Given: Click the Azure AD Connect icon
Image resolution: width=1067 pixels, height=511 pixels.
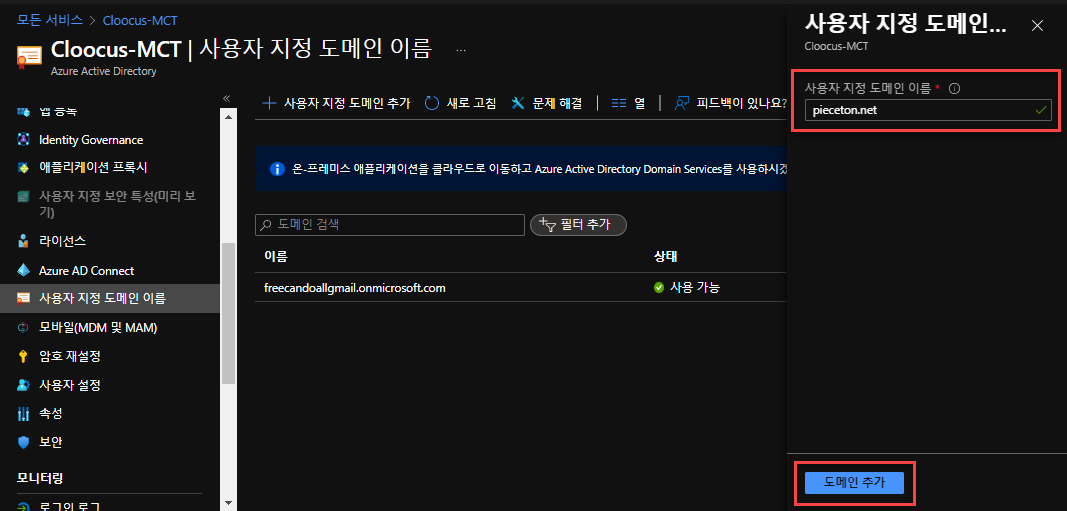Looking at the screenshot, I should point(24,270).
